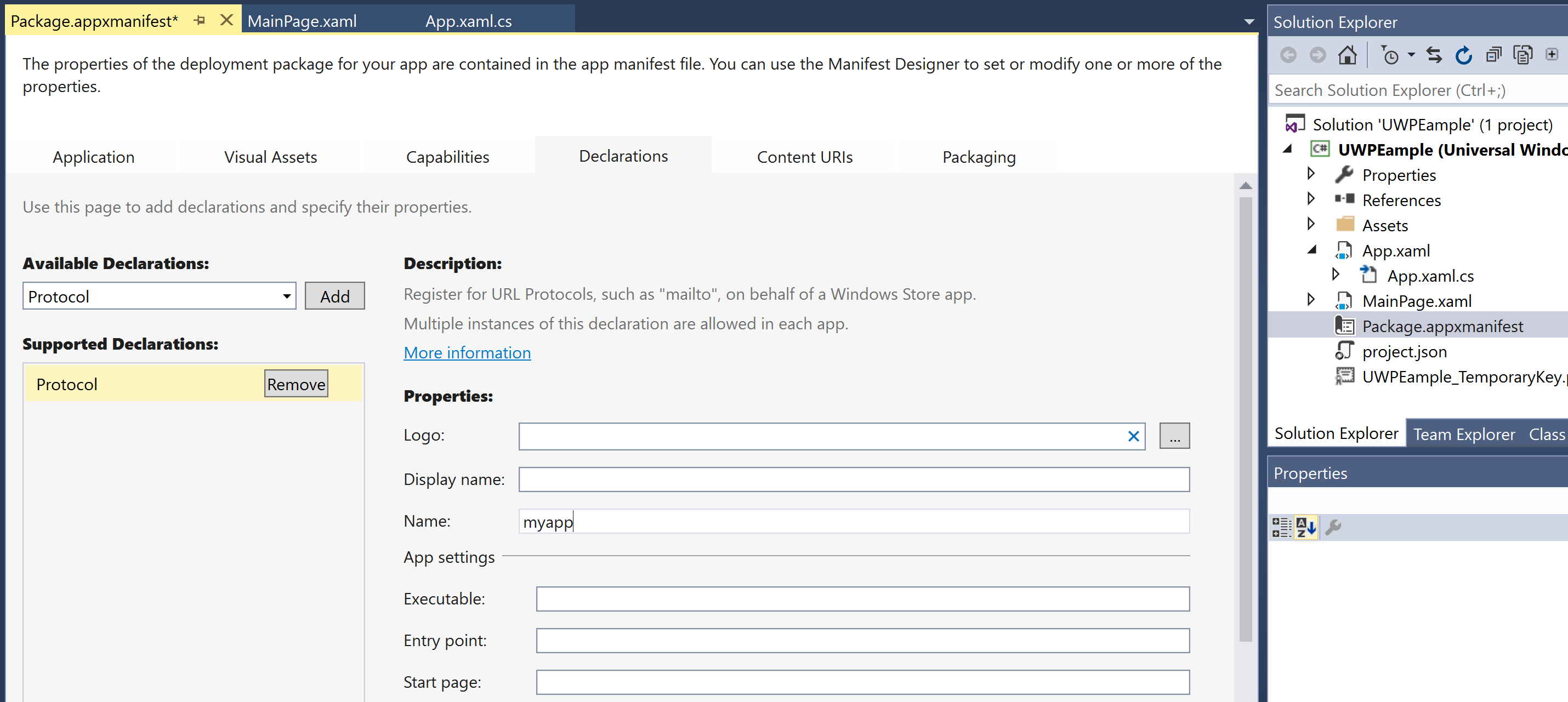Click Sync with Active Document arrows icon

click(1434, 55)
